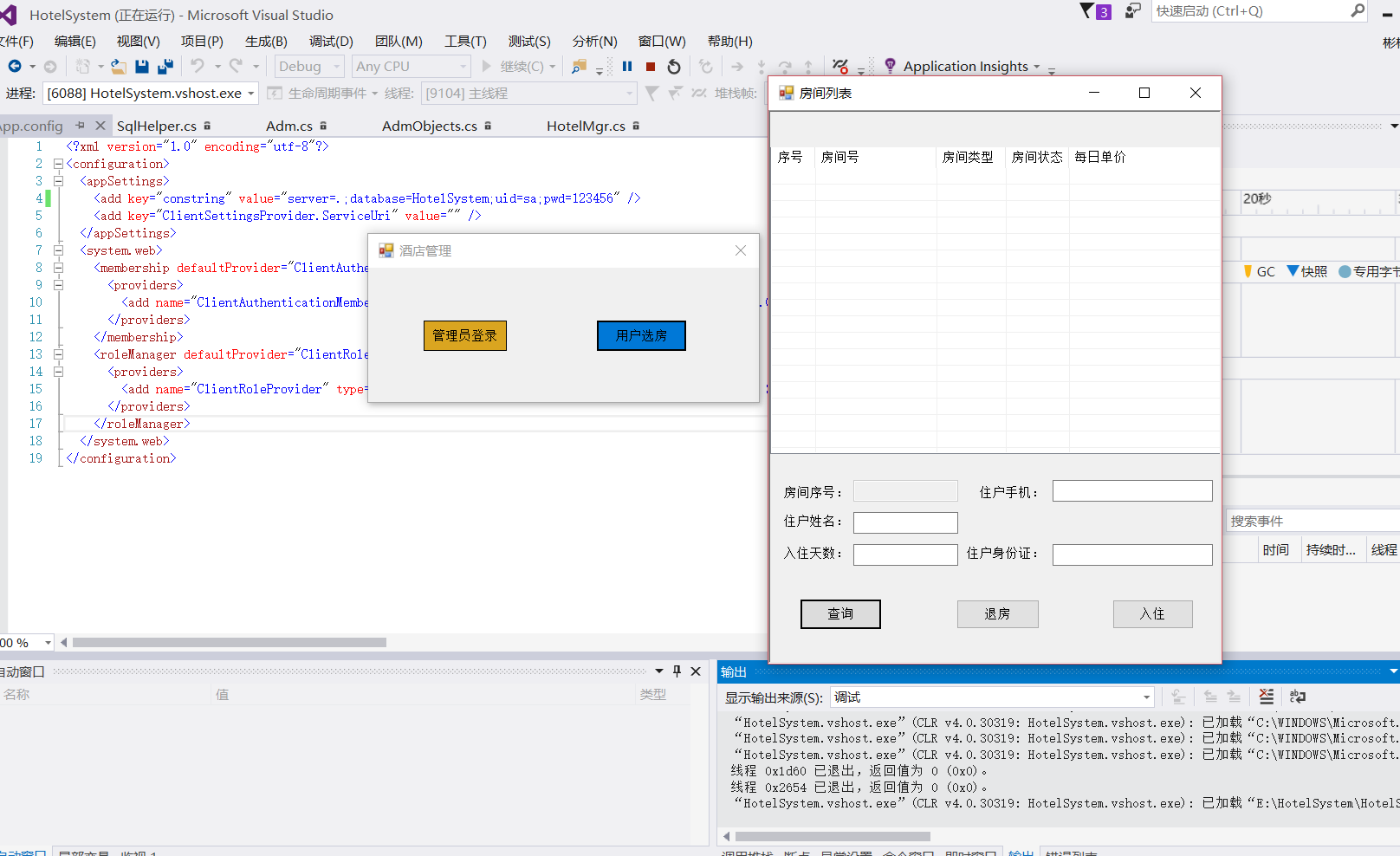Click the room number (房间号) column header

pos(876,157)
